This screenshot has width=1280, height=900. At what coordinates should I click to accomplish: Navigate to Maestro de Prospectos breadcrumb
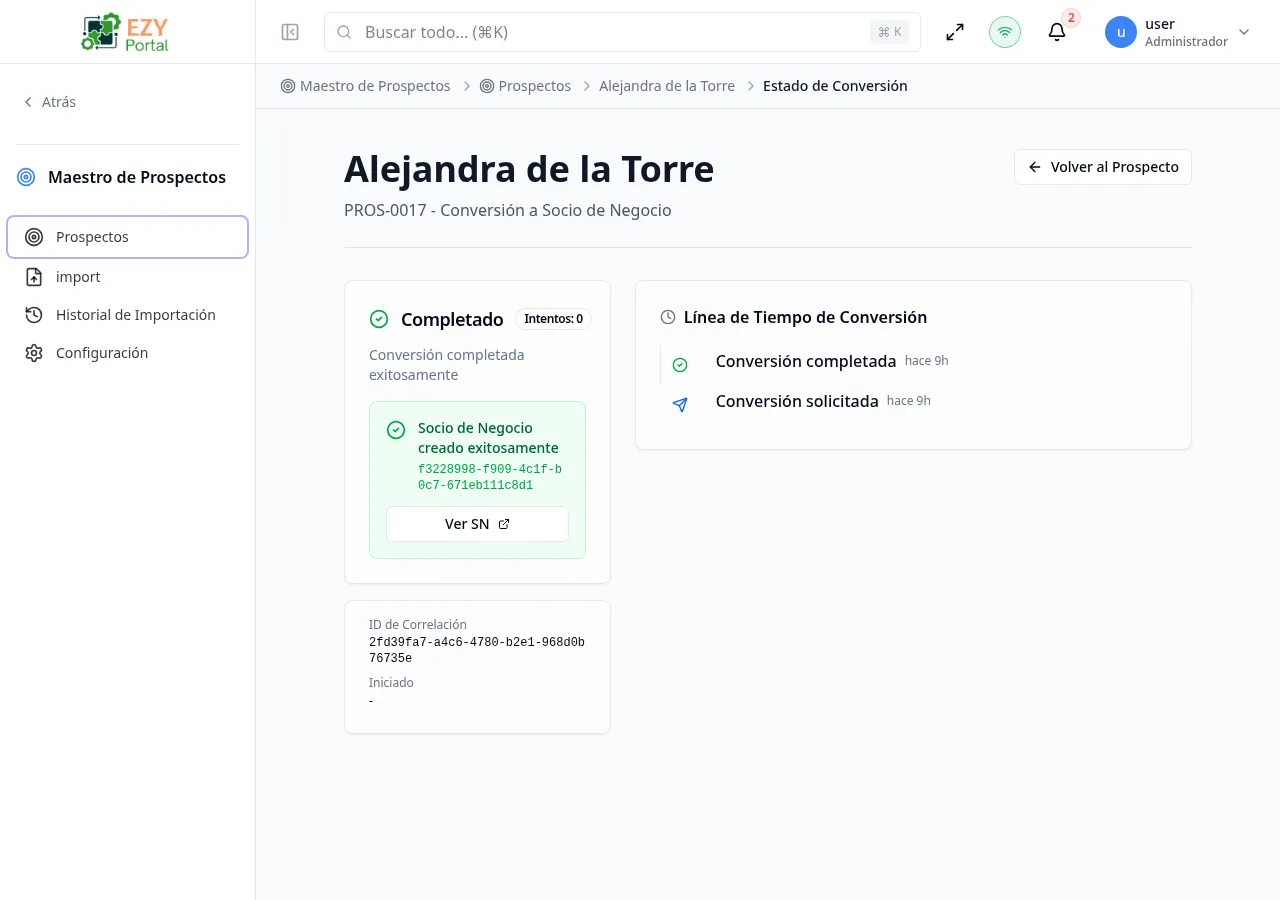coord(366,86)
